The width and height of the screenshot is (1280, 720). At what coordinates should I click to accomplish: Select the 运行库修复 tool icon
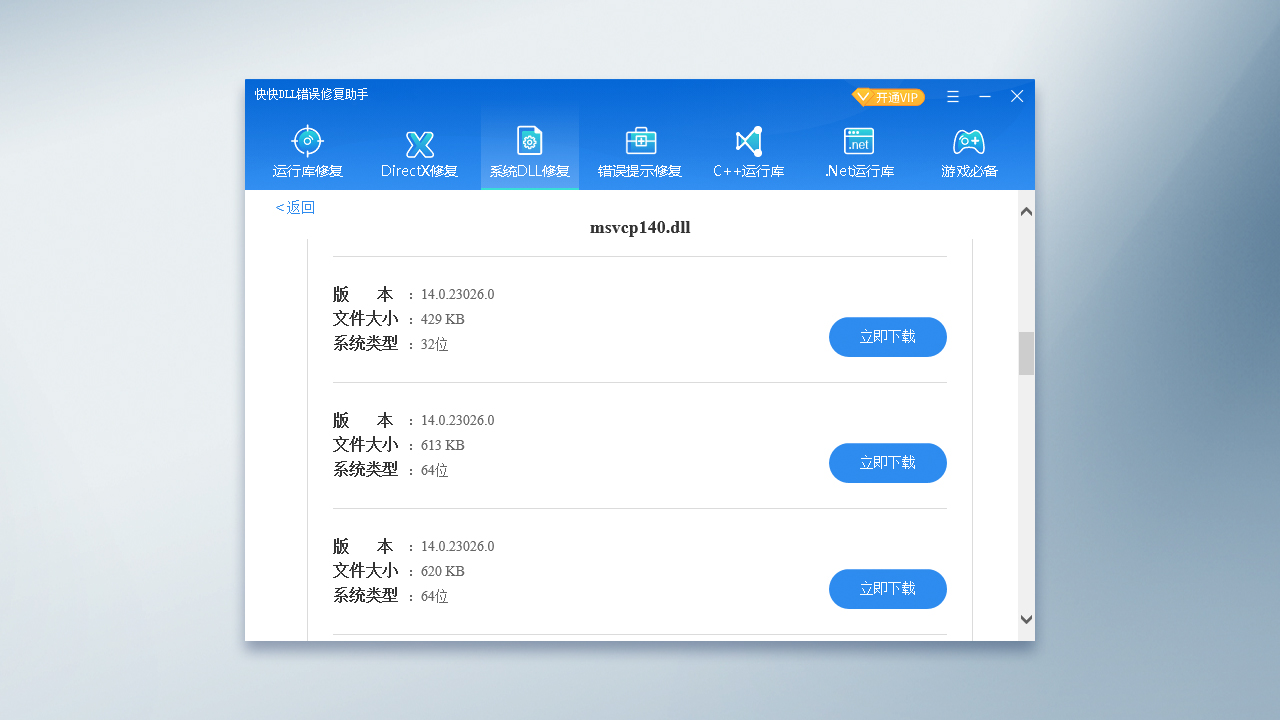[x=307, y=141]
